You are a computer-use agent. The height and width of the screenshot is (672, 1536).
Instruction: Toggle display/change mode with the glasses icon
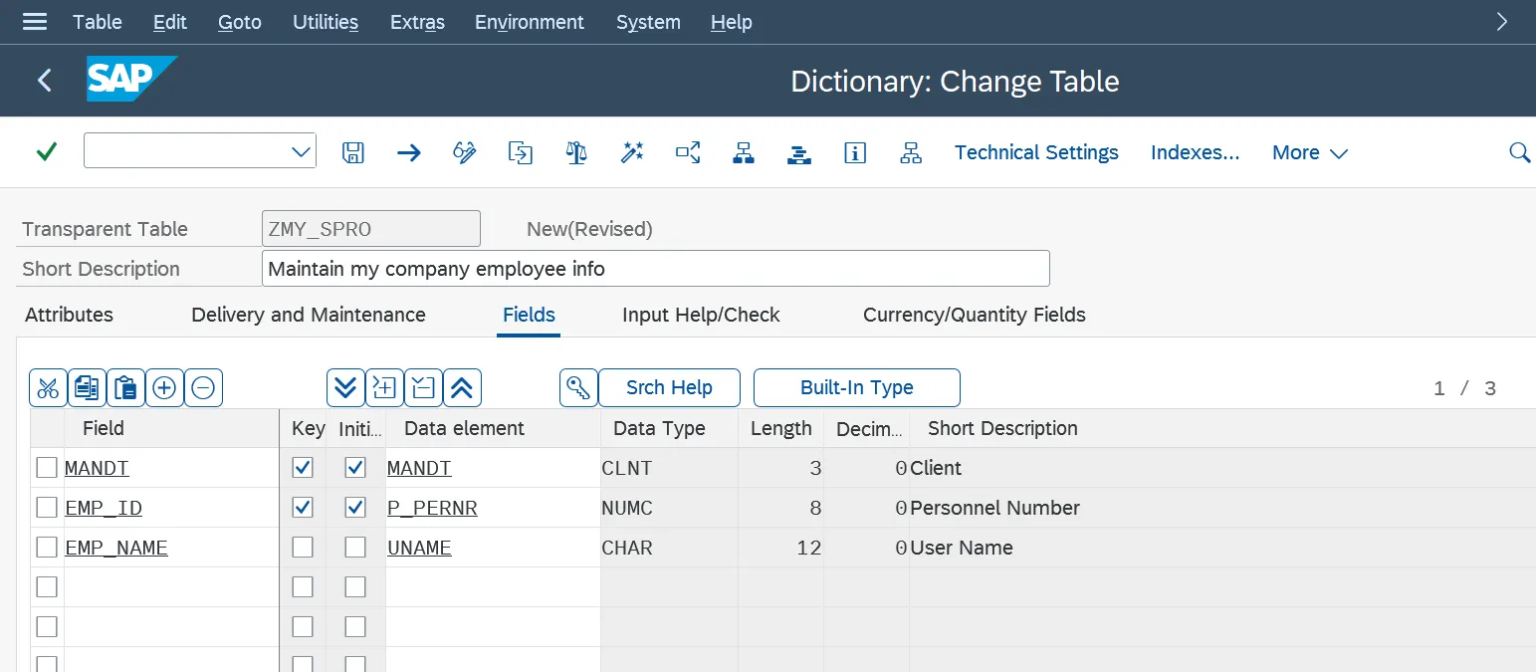[464, 152]
